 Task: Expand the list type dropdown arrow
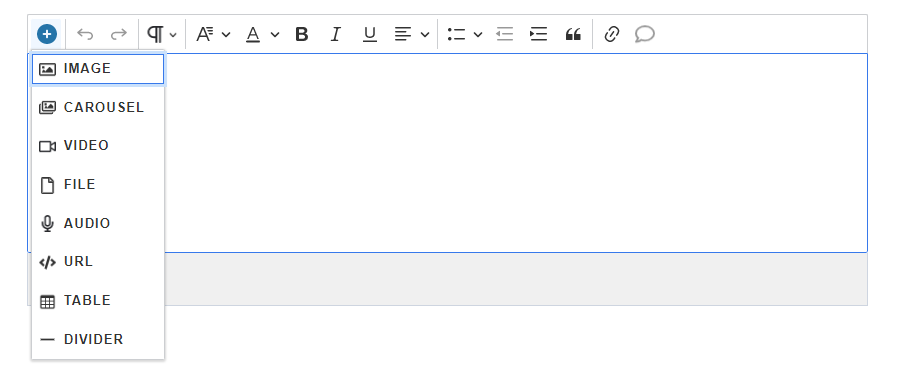click(x=478, y=35)
